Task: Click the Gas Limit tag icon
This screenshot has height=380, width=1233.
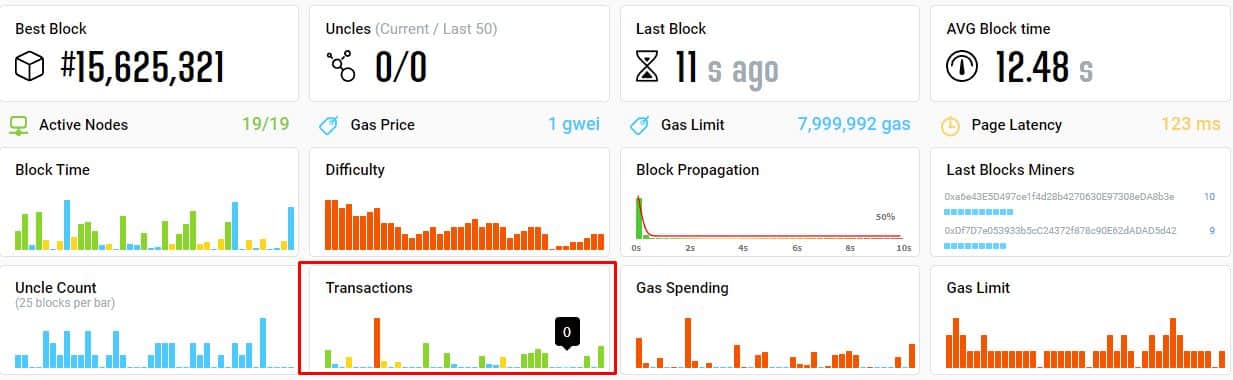Action: point(638,125)
